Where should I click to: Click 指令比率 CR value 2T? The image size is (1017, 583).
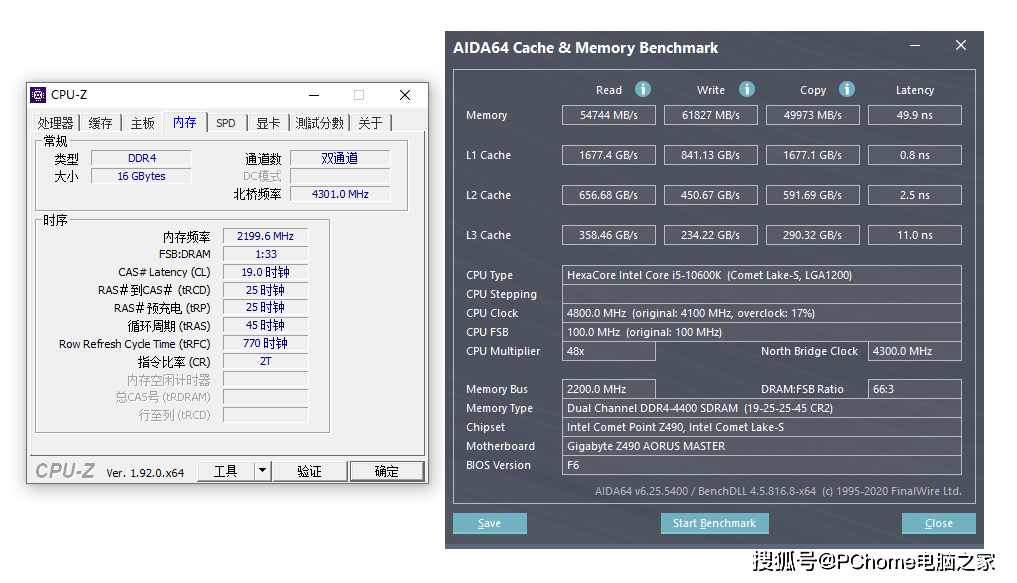point(265,361)
